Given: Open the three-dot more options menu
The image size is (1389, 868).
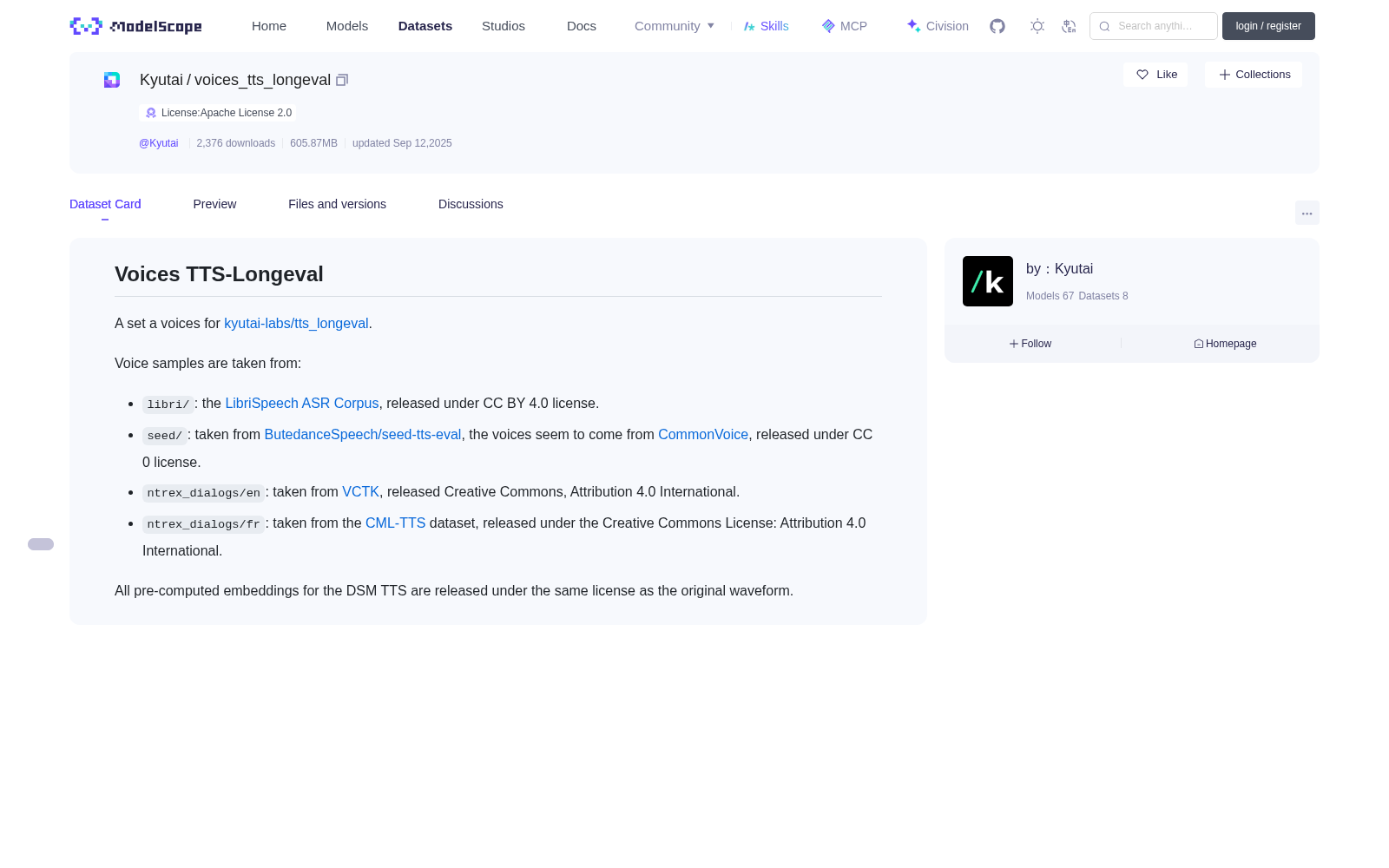Looking at the screenshot, I should point(1307,213).
